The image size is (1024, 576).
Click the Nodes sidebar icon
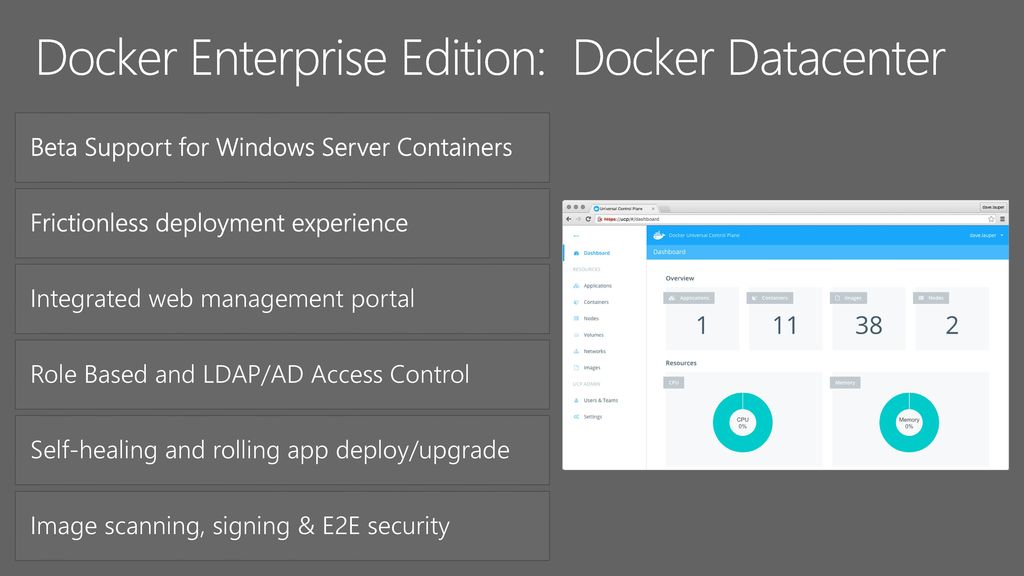[x=576, y=318]
